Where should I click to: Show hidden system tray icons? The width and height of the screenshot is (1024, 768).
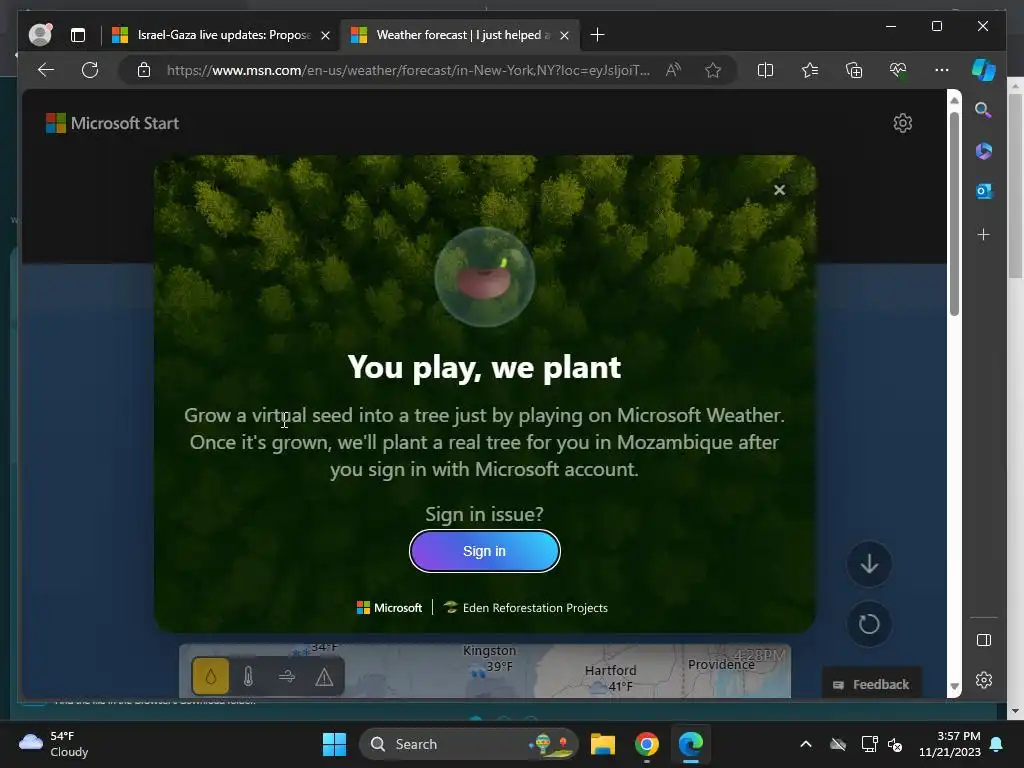click(x=806, y=744)
